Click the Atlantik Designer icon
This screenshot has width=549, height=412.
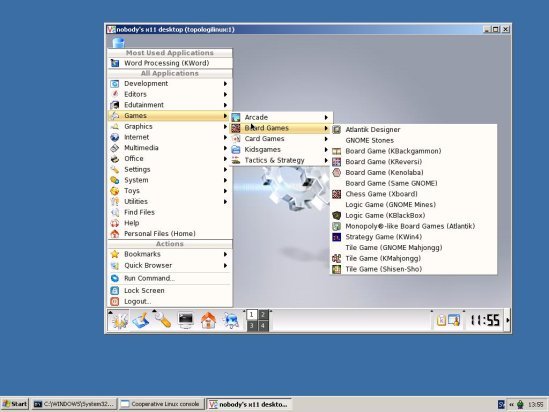[x=336, y=130]
